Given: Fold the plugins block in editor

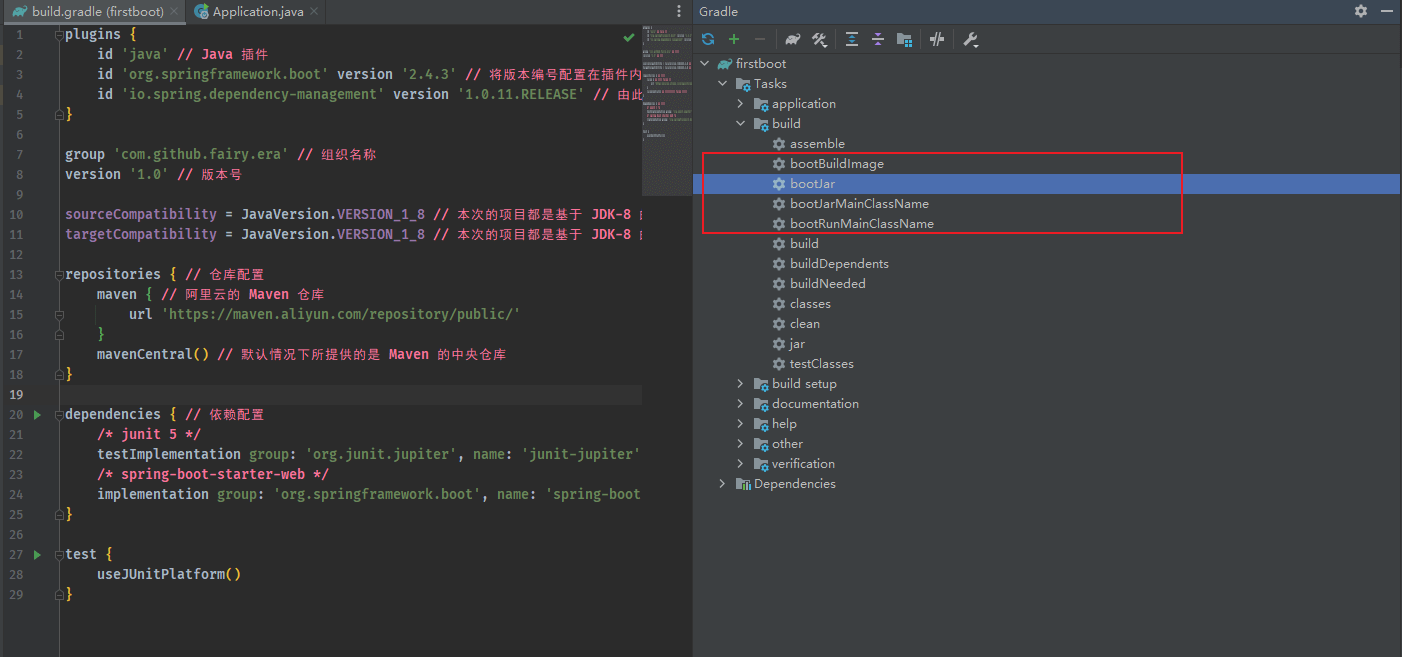Looking at the screenshot, I should click(x=59, y=34).
